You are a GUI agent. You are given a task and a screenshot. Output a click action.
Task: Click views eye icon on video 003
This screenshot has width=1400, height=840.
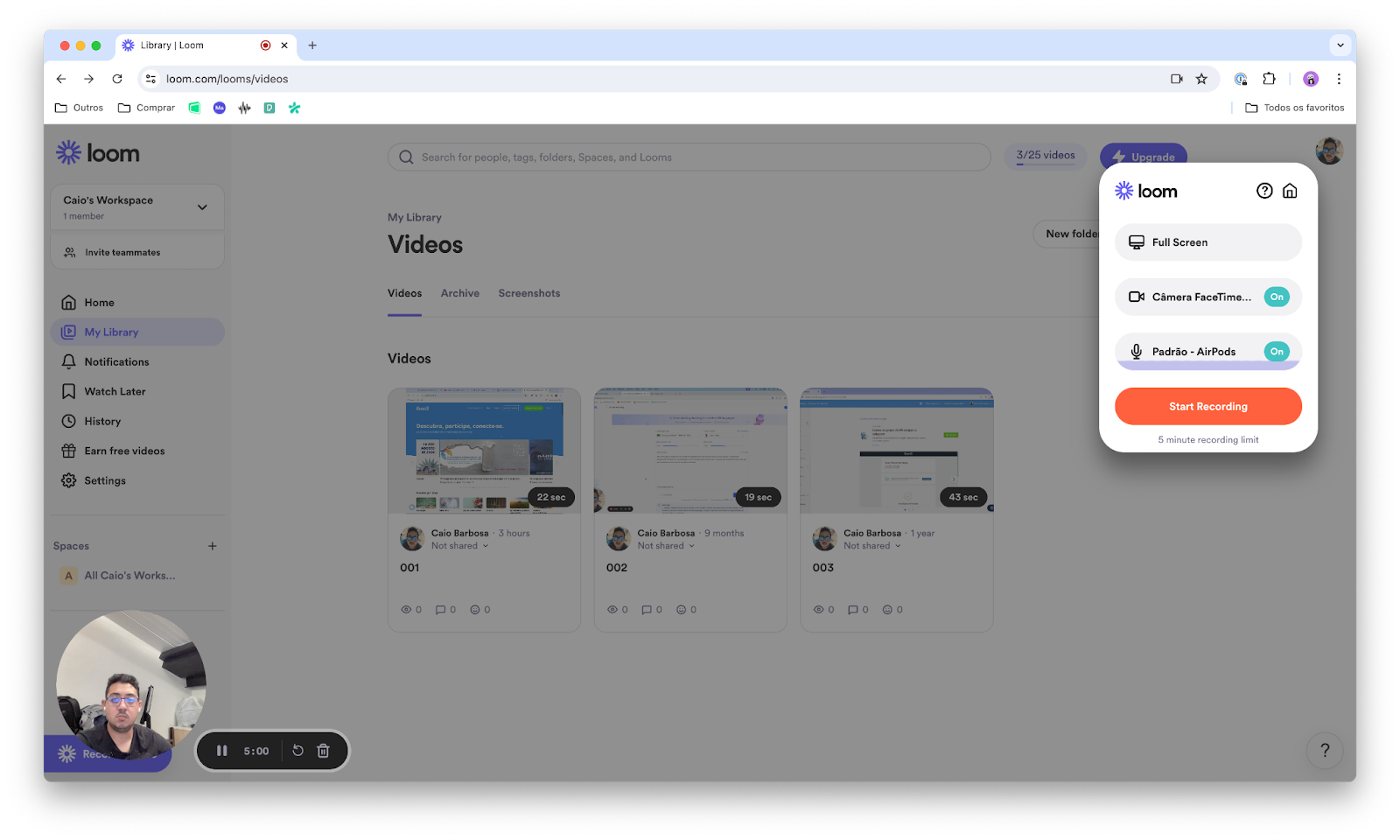819,610
